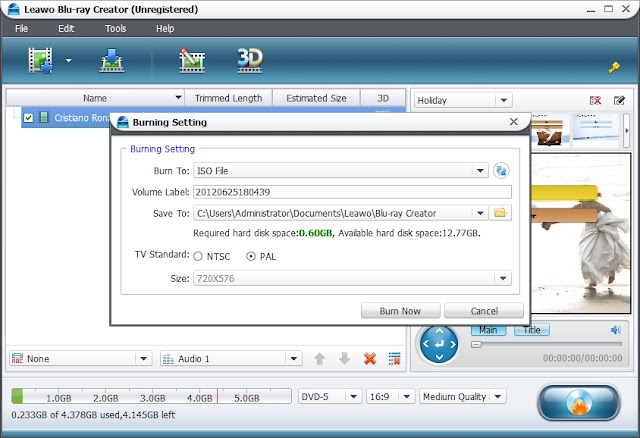Open the Size 720X576 dropdown
Image resolution: width=640 pixels, height=438 pixels.
point(503,278)
